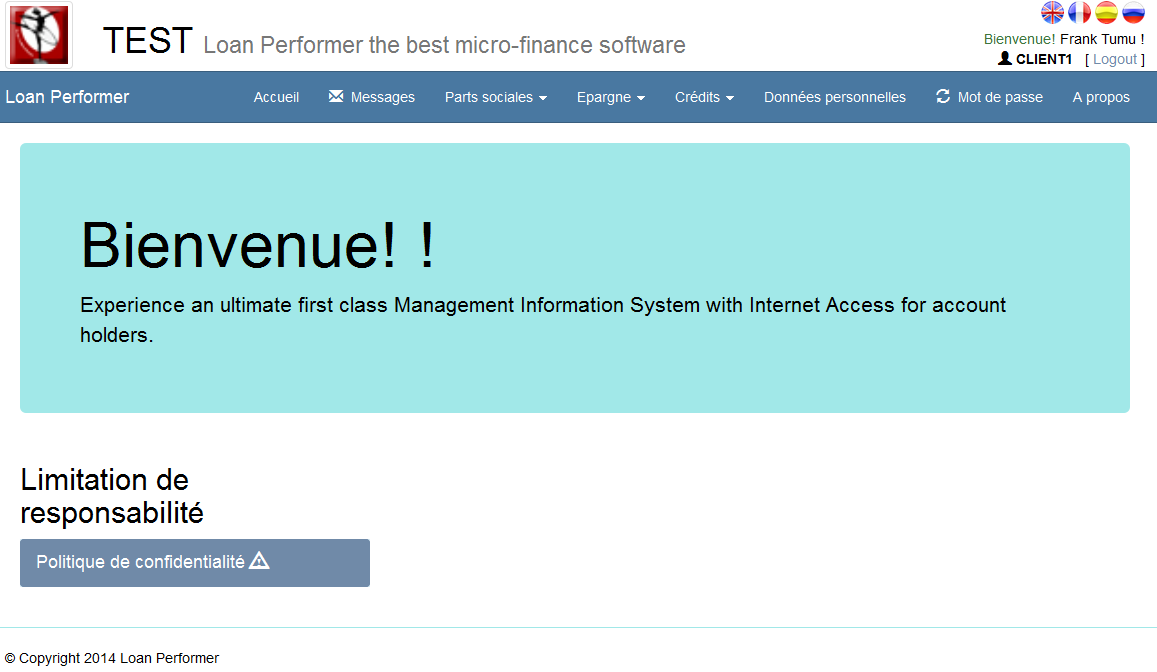The height and width of the screenshot is (672, 1157).
Task: Click the envelope icon next to Messages
Action: pos(336,96)
